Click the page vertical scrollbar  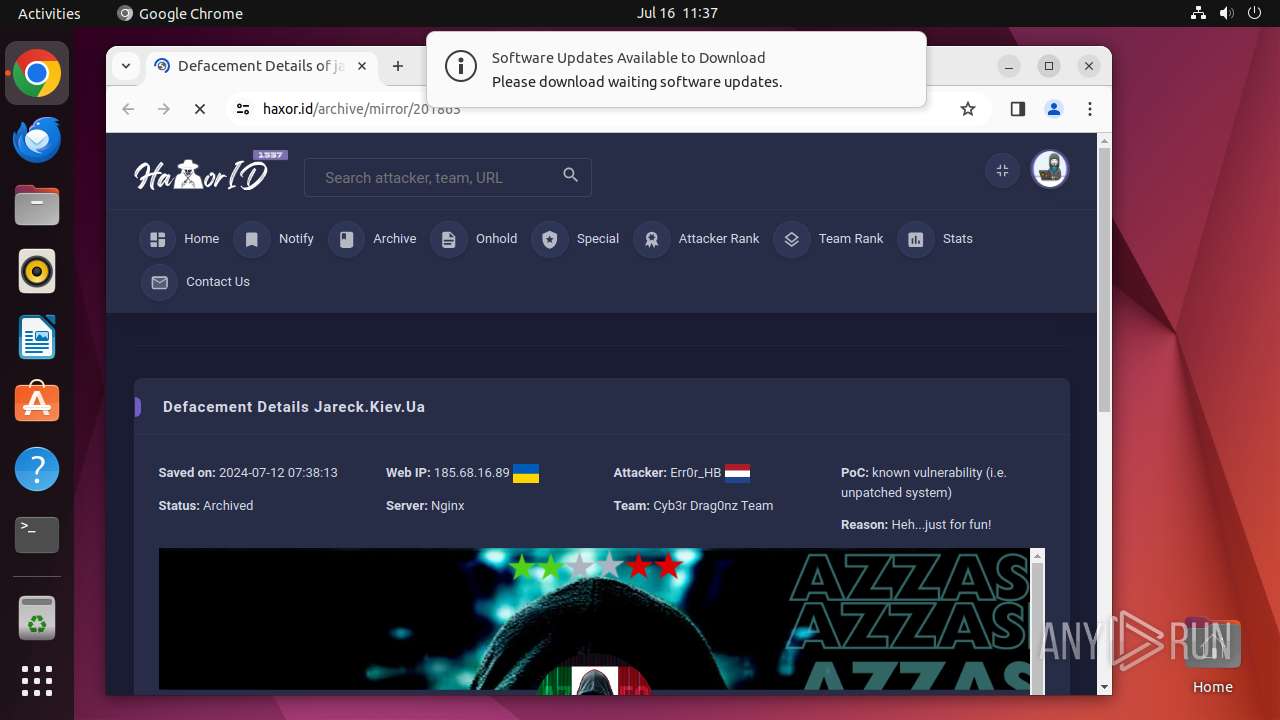pos(1104,278)
